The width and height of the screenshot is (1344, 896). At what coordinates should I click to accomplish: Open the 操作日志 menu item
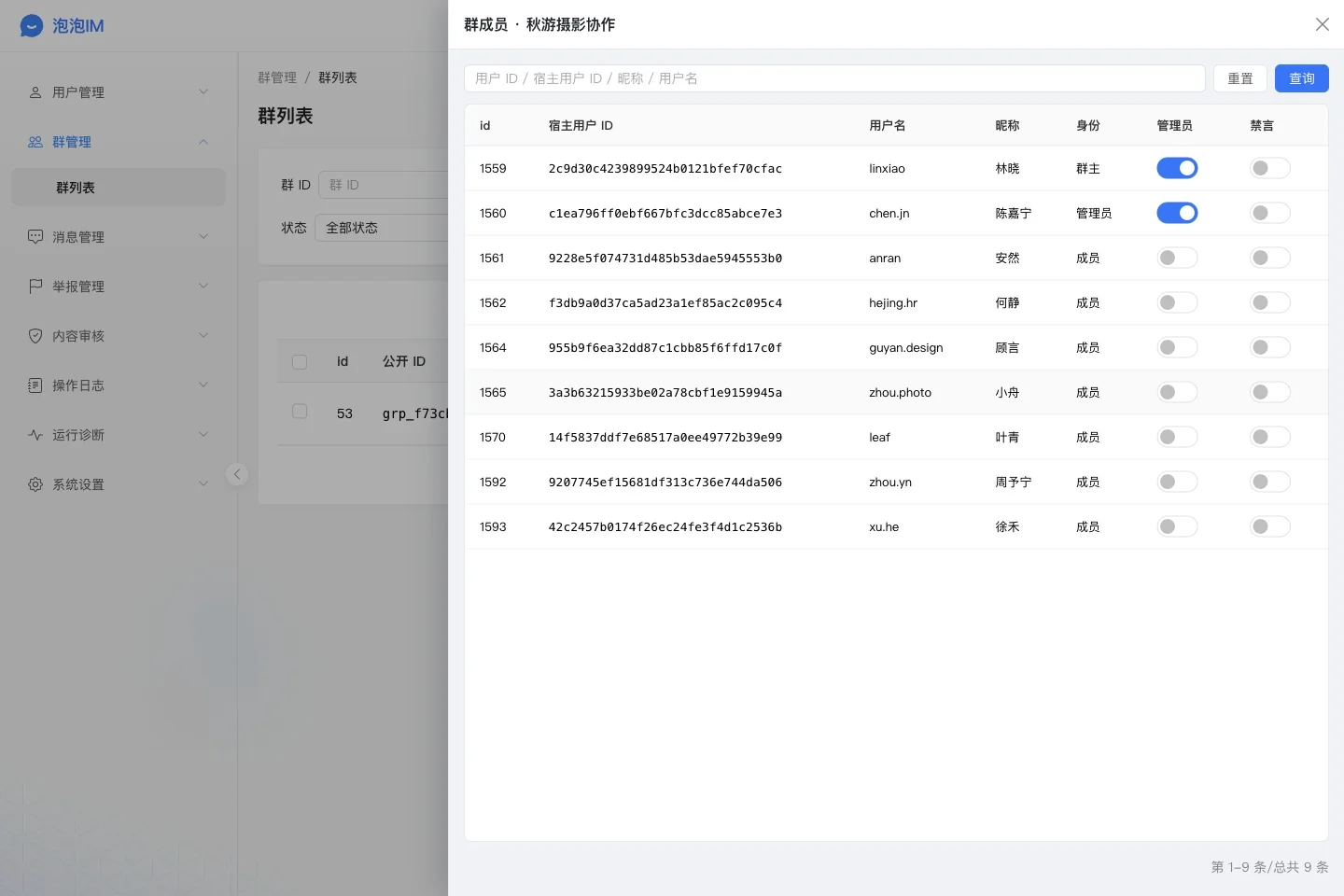click(119, 385)
